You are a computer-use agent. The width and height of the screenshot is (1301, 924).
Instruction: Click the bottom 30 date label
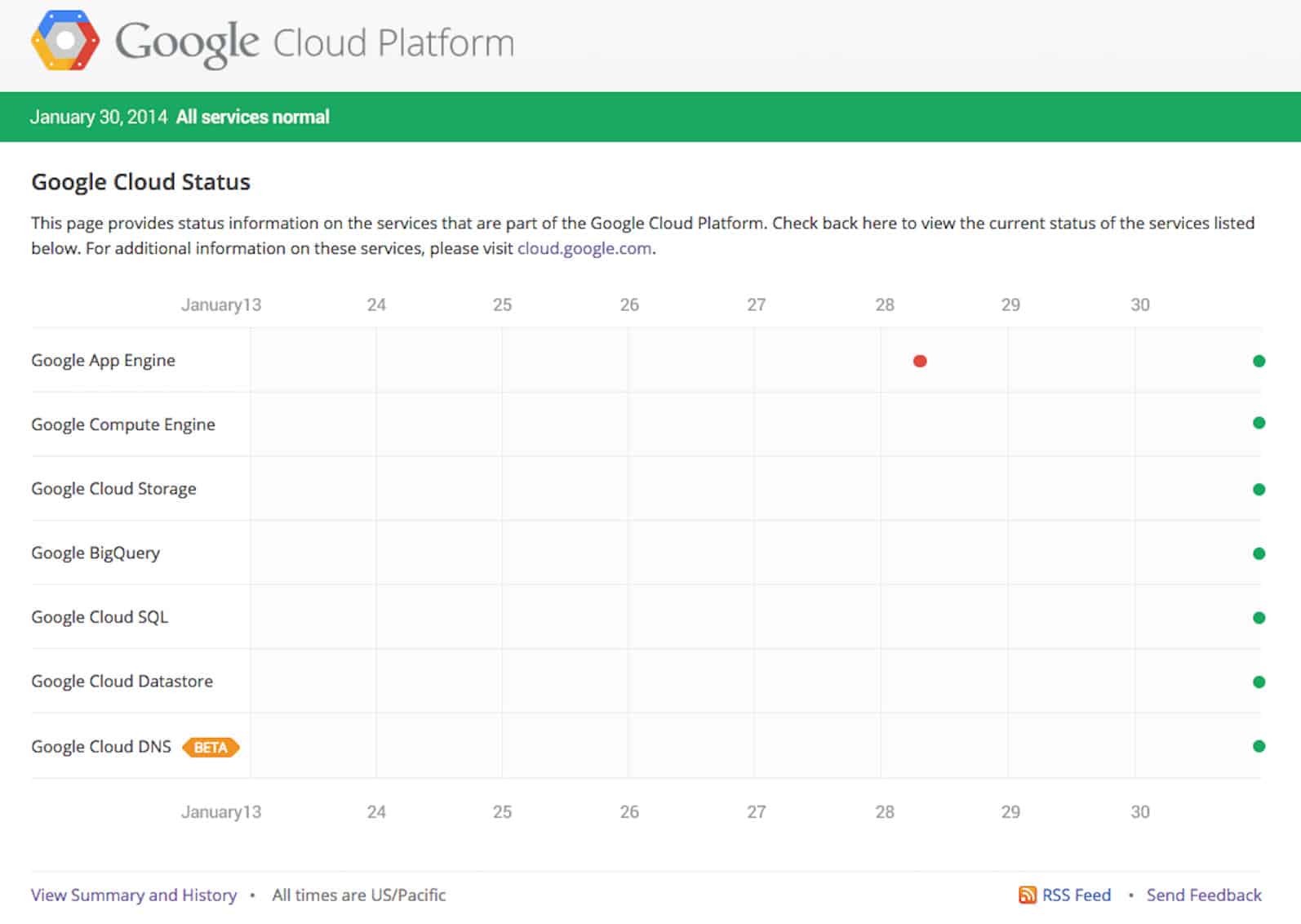point(1140,811)
